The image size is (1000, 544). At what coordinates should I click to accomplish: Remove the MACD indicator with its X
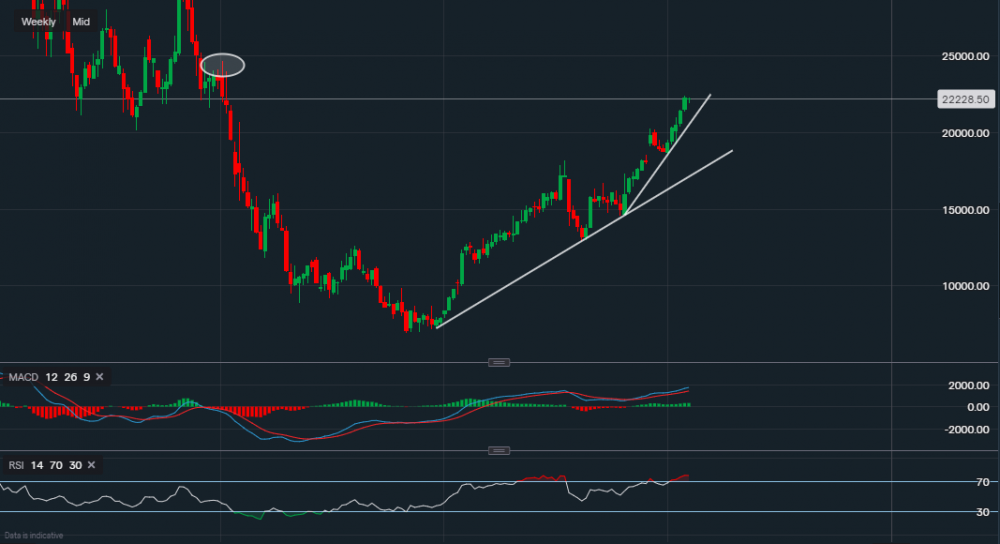(x=100, y=377)
